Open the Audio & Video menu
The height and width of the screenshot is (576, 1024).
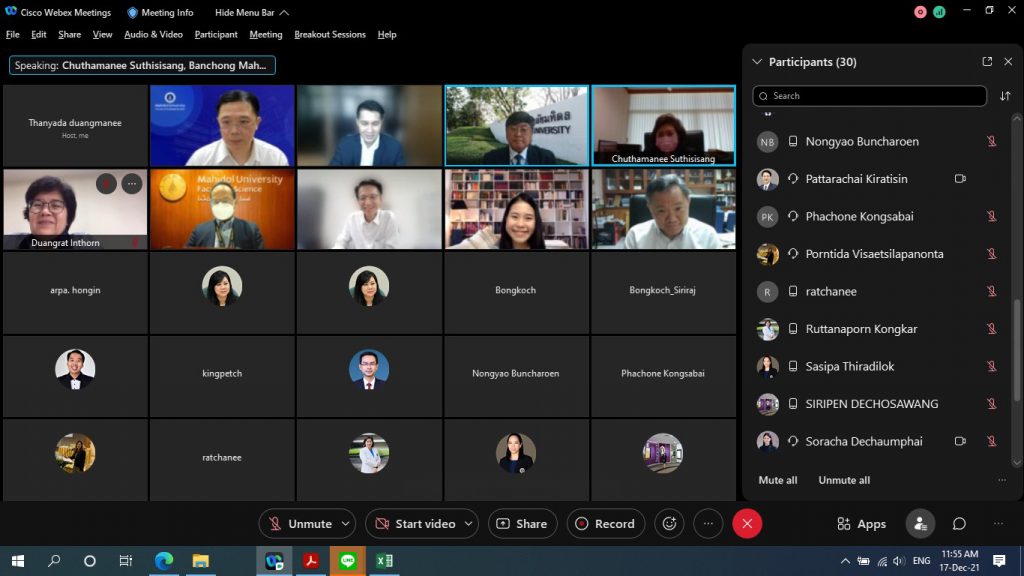(153, 34)
